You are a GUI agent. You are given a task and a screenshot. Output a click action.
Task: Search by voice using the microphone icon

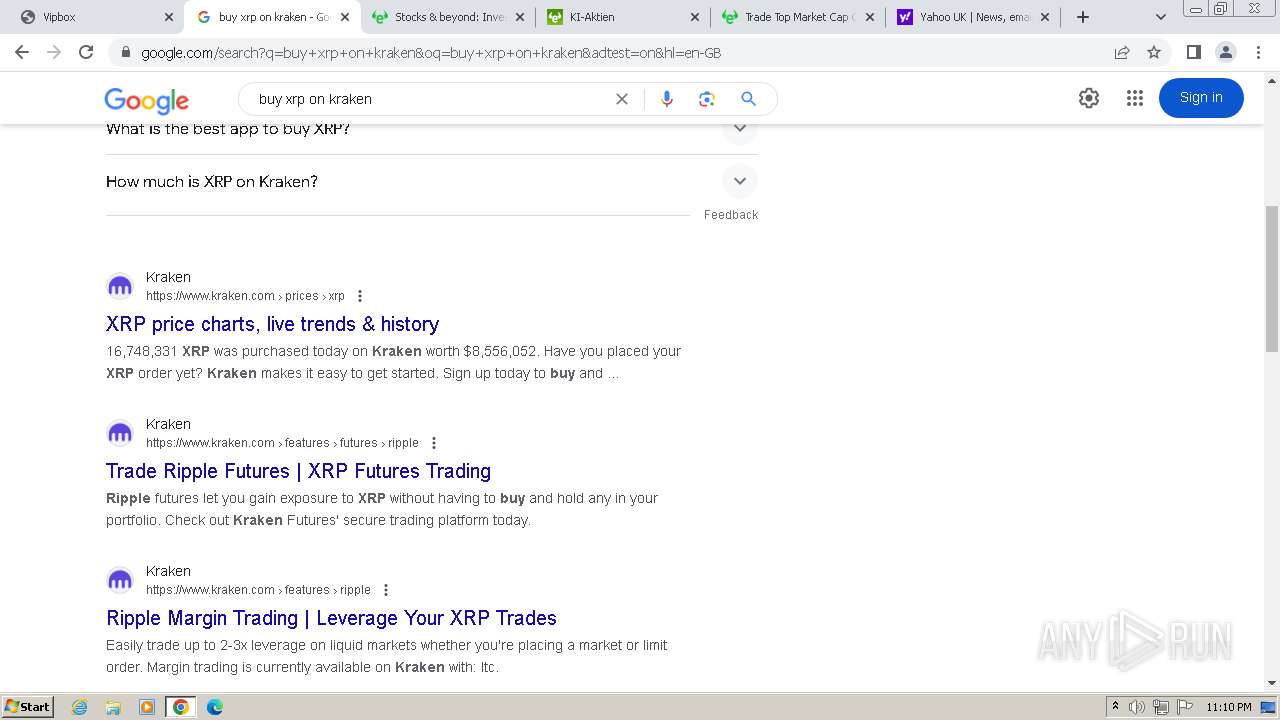[x=667, y=99]
